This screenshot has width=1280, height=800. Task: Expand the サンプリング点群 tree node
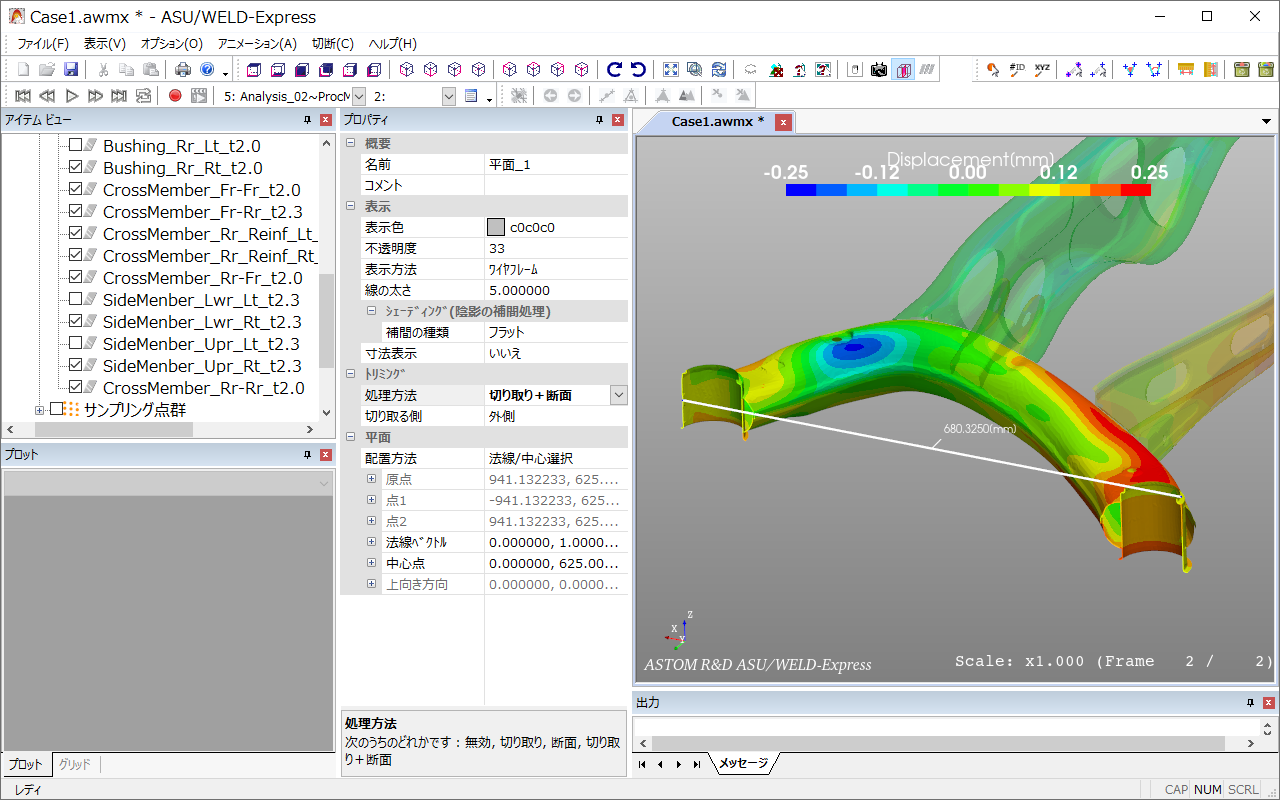(x=40, y=410)
